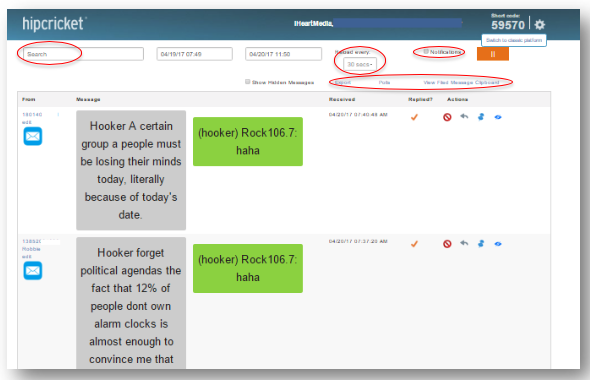
Task: Click the Actions column header
Action: tap(458, 99)
